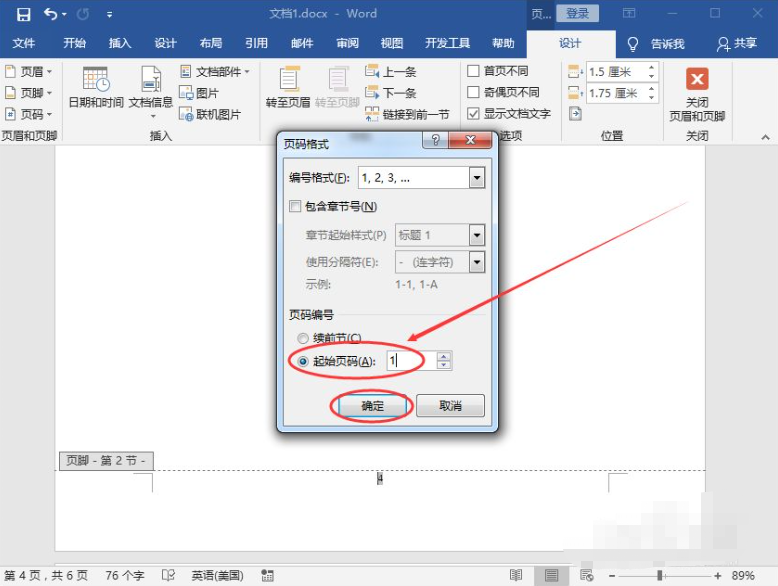Click the page number in footer
The image size is (778, 586).
380,479
